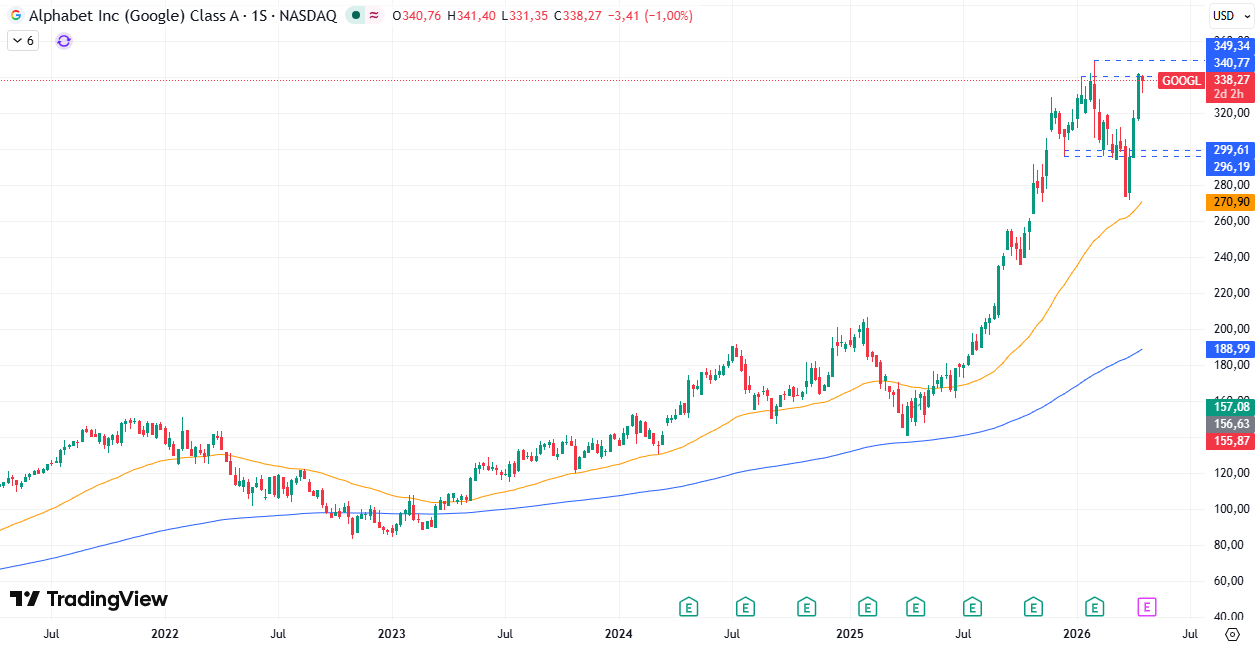The height and width of the screenshot is (647, 1257).
Task: Open the USD currency dropdown
Action: point(1230,16)
